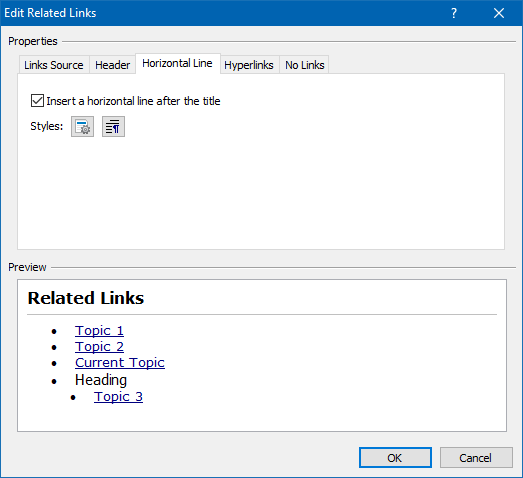
Task: Open the Hyperlinks tab
Action: click(249, 65)
